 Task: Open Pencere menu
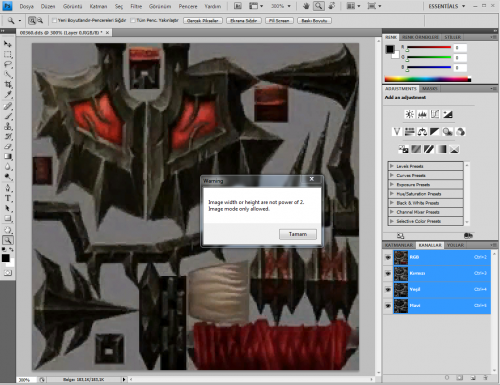point(188,6)
